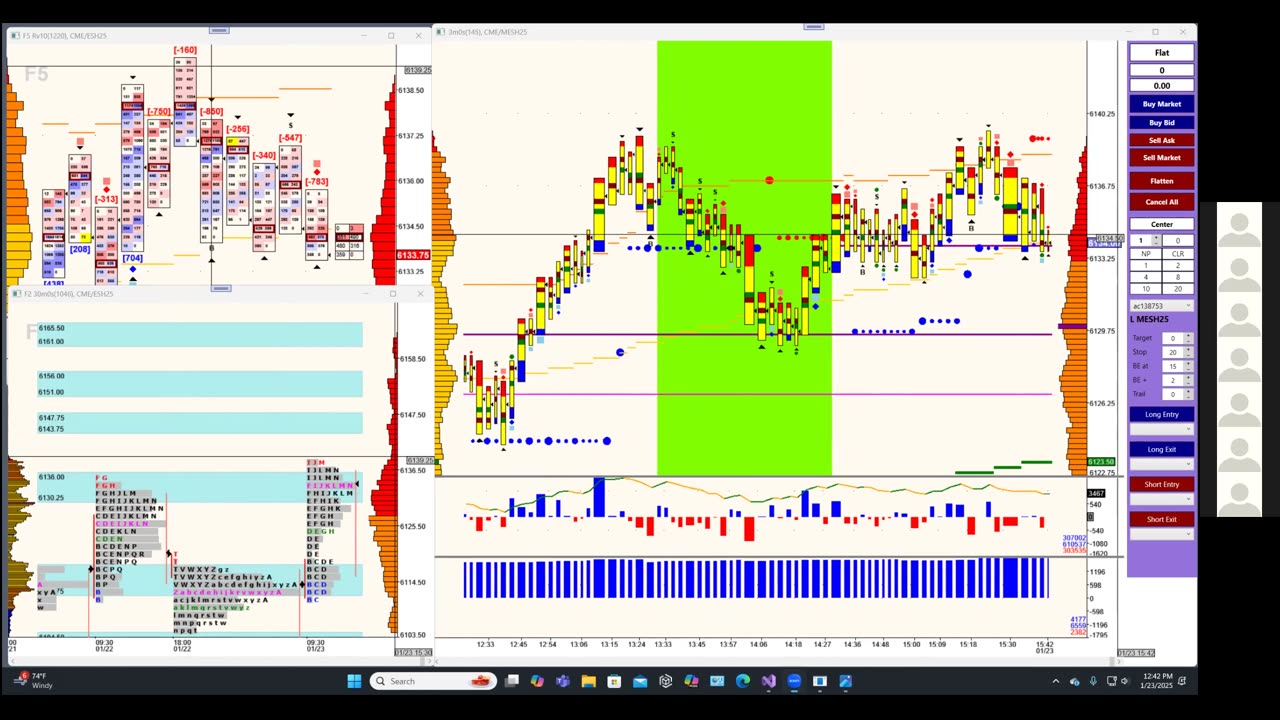
Task: Click the [-160] delta label in F5 chart
Action: tap(185, 50)
